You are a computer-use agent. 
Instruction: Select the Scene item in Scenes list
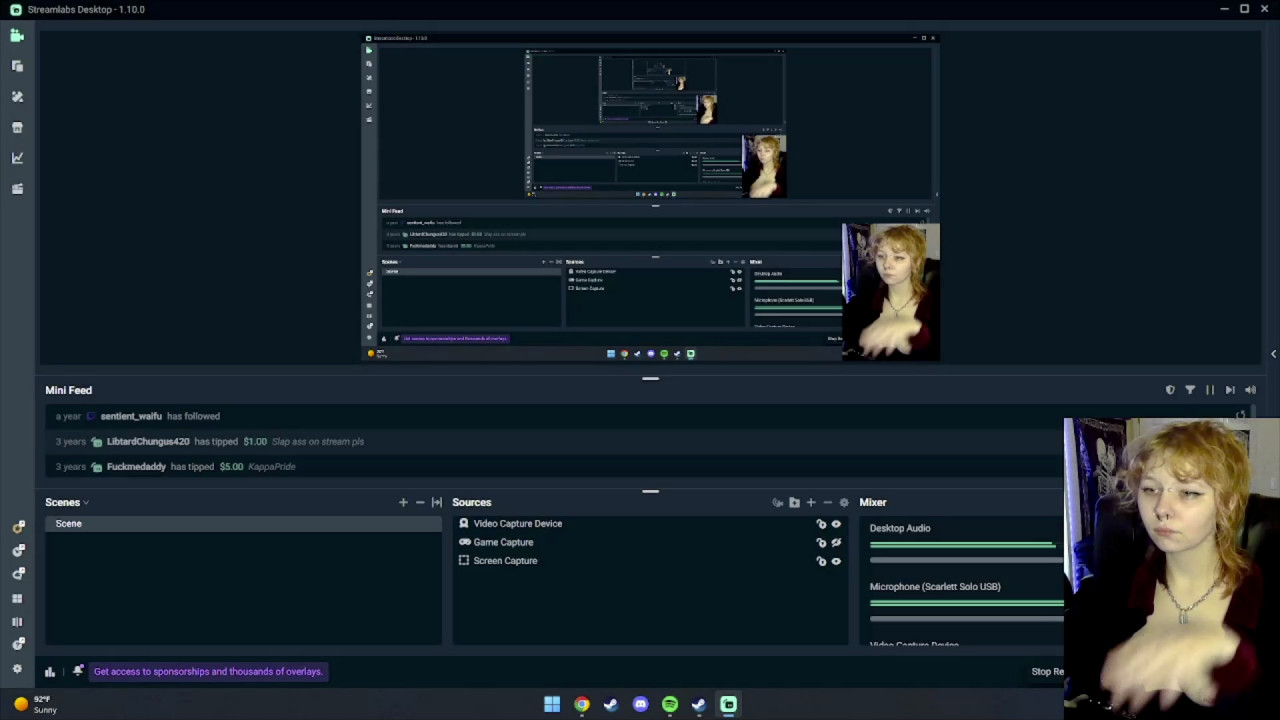69,524
